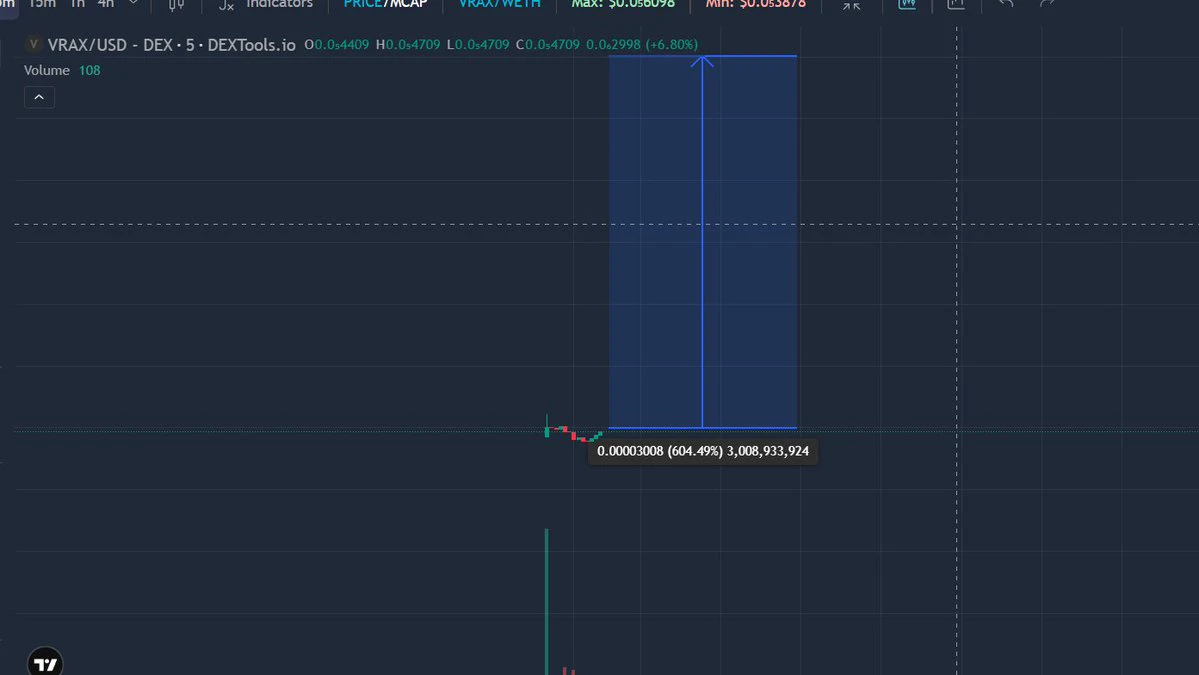
Task: Switch the VRAX/WETH pair toggle
Action: click(499, 4)
